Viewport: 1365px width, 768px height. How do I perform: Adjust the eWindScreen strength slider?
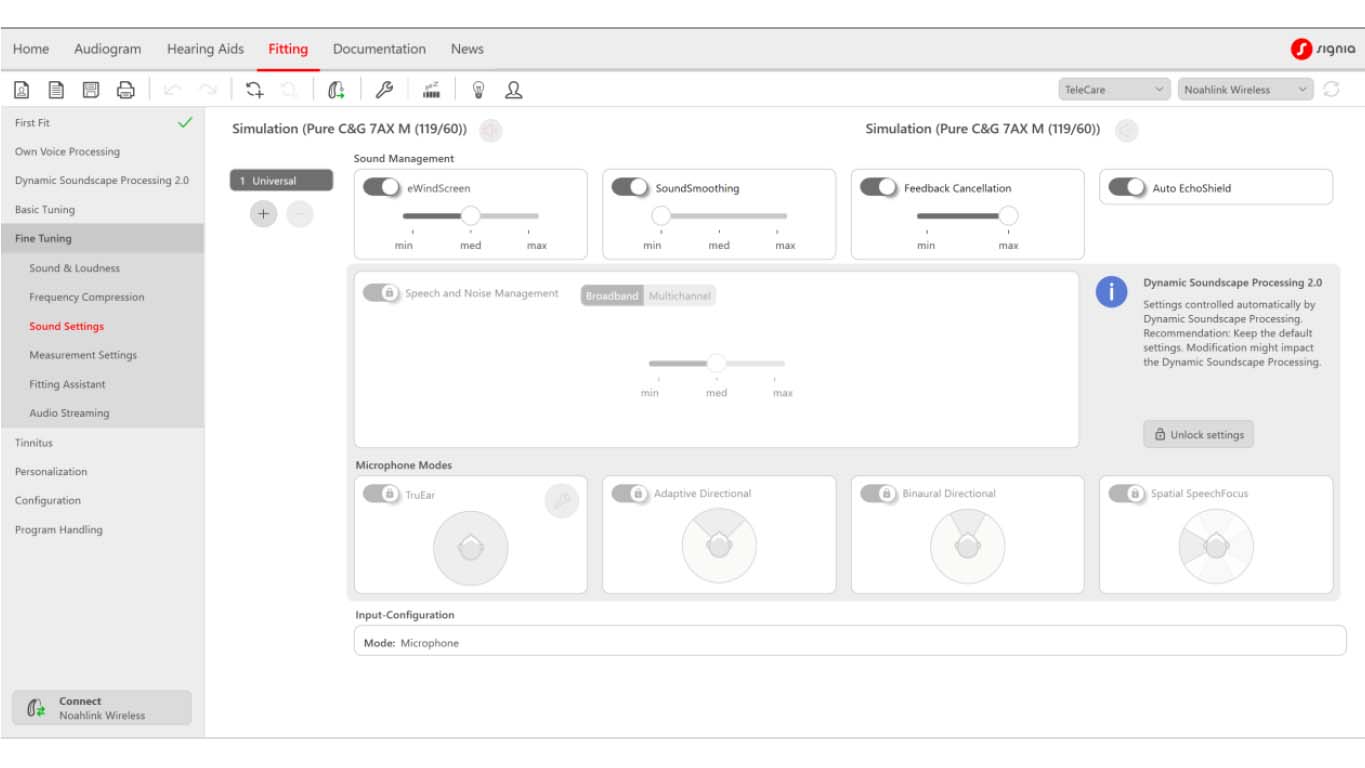tap(471, 216)
